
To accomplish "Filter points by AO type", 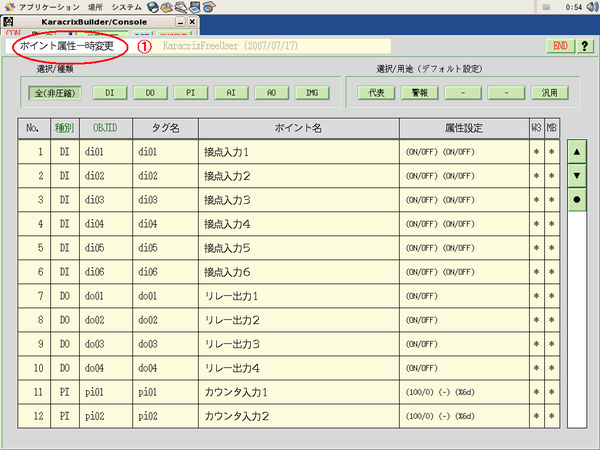I will pyautogui.click(x=272, y=93).
